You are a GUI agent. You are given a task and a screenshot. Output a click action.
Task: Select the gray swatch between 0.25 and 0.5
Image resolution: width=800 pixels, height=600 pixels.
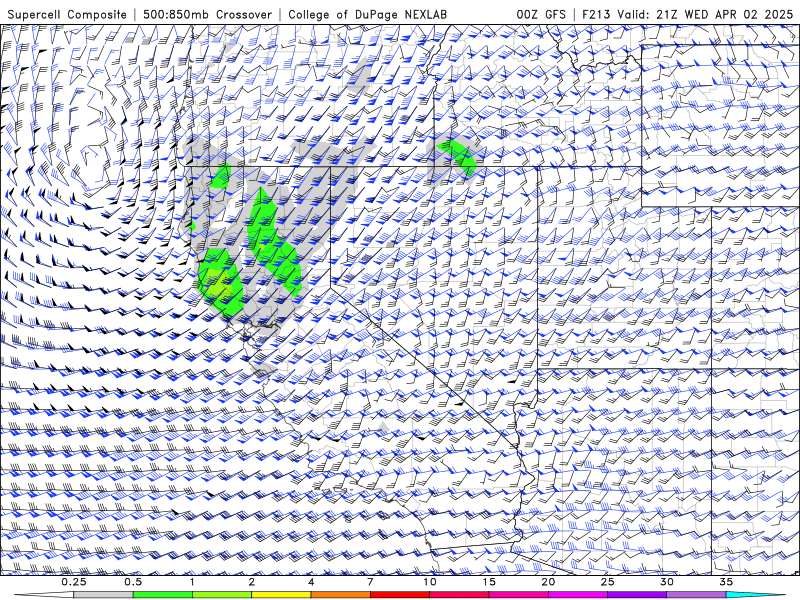point(104,595)
